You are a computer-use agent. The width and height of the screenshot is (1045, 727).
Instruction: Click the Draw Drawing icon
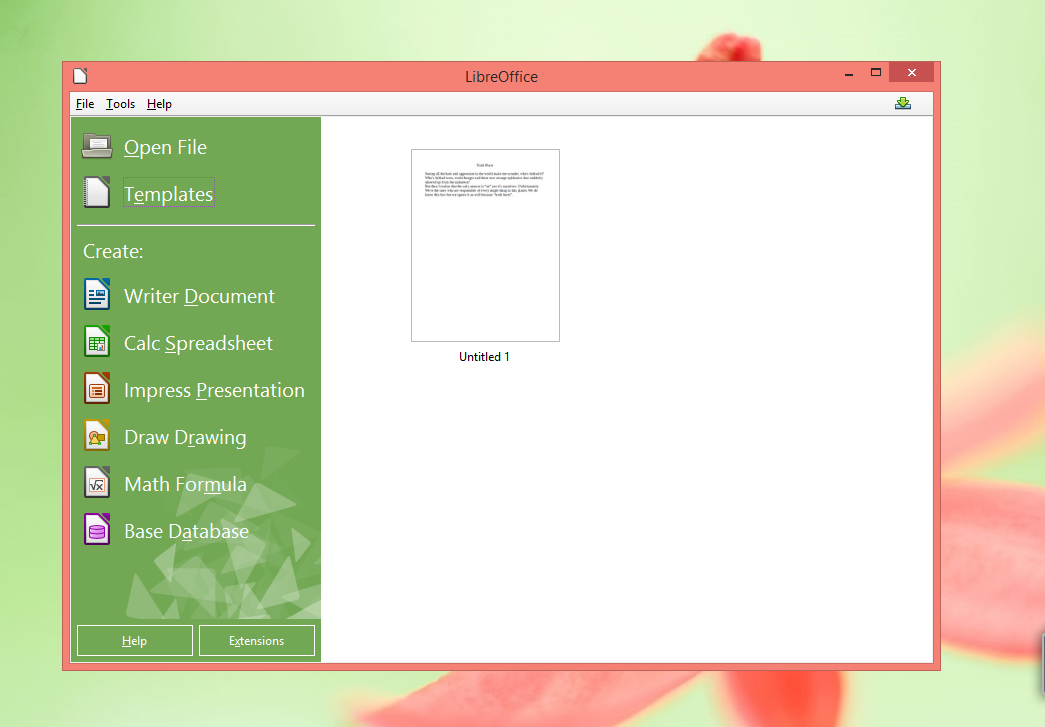point(97,436)
